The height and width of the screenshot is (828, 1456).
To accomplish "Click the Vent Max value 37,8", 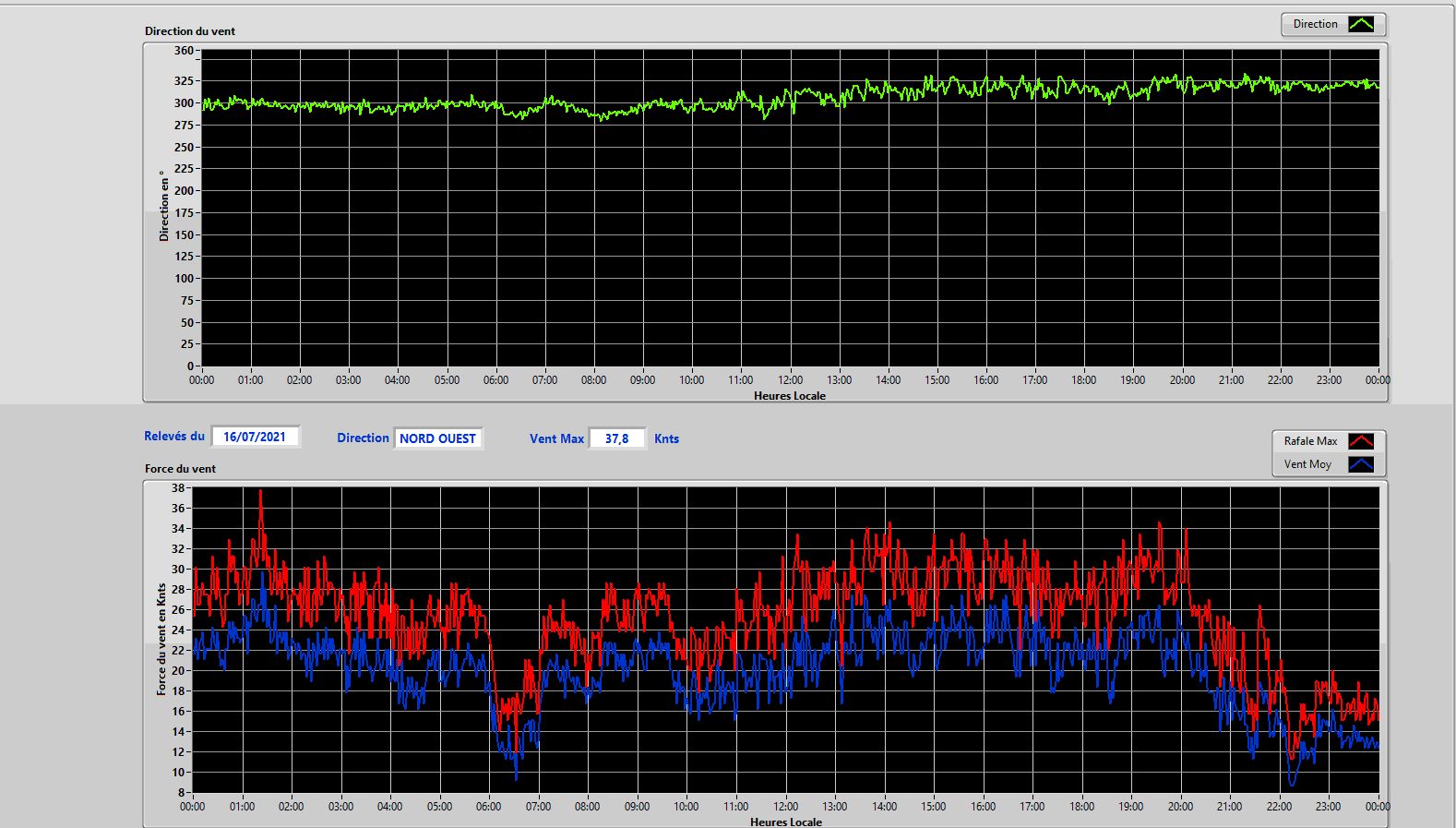I will (x=616, y=438).
